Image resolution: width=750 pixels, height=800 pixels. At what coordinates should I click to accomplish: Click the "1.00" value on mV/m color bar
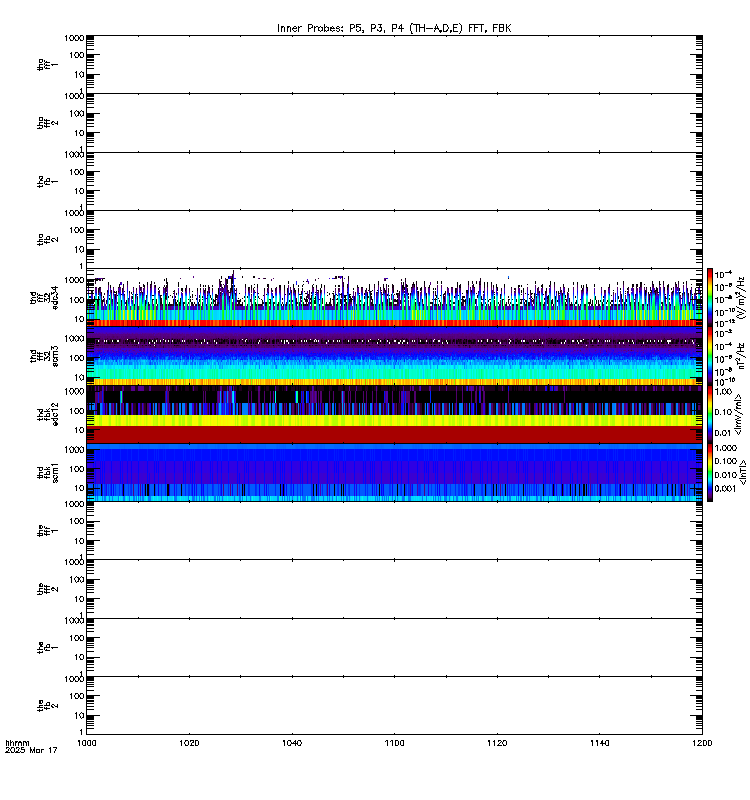point(723,392)
